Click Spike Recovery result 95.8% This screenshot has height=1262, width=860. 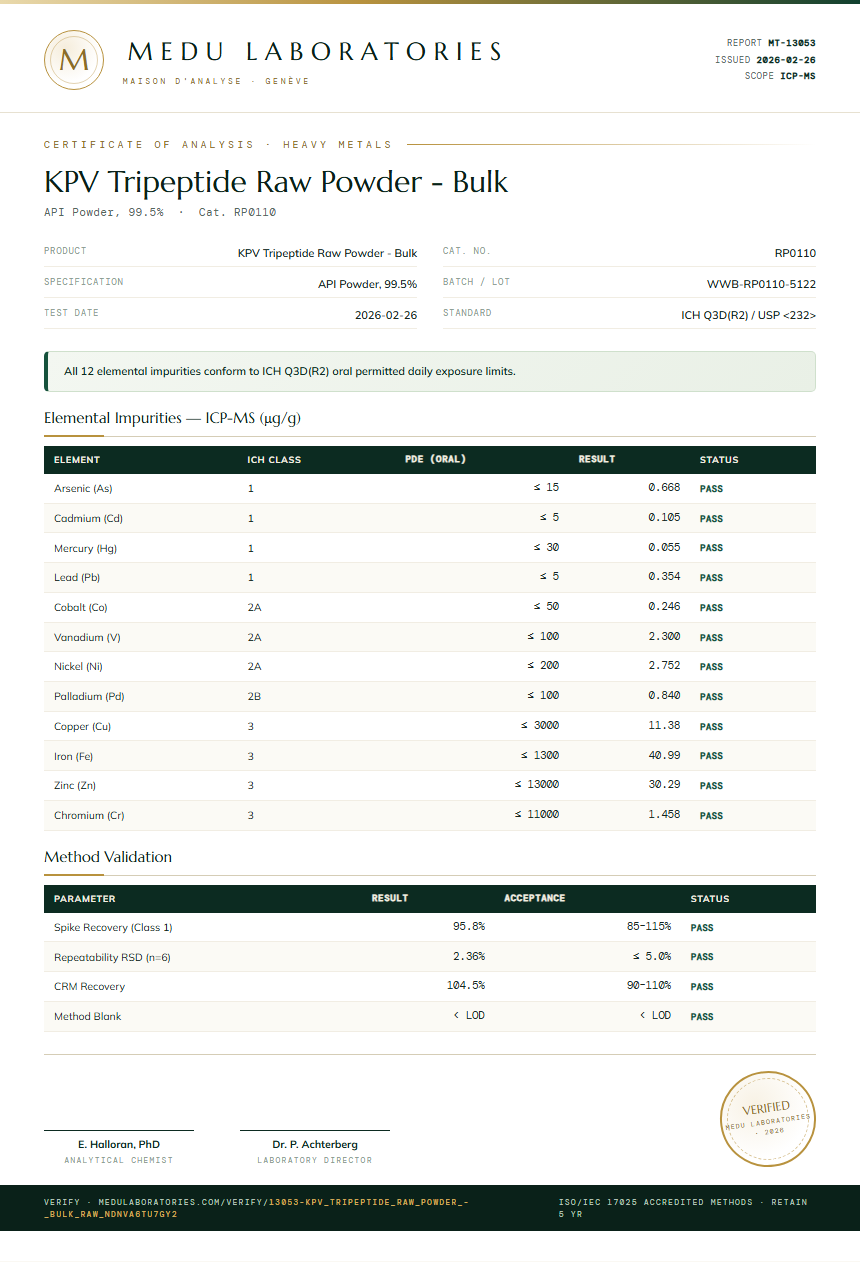[469, 927]
